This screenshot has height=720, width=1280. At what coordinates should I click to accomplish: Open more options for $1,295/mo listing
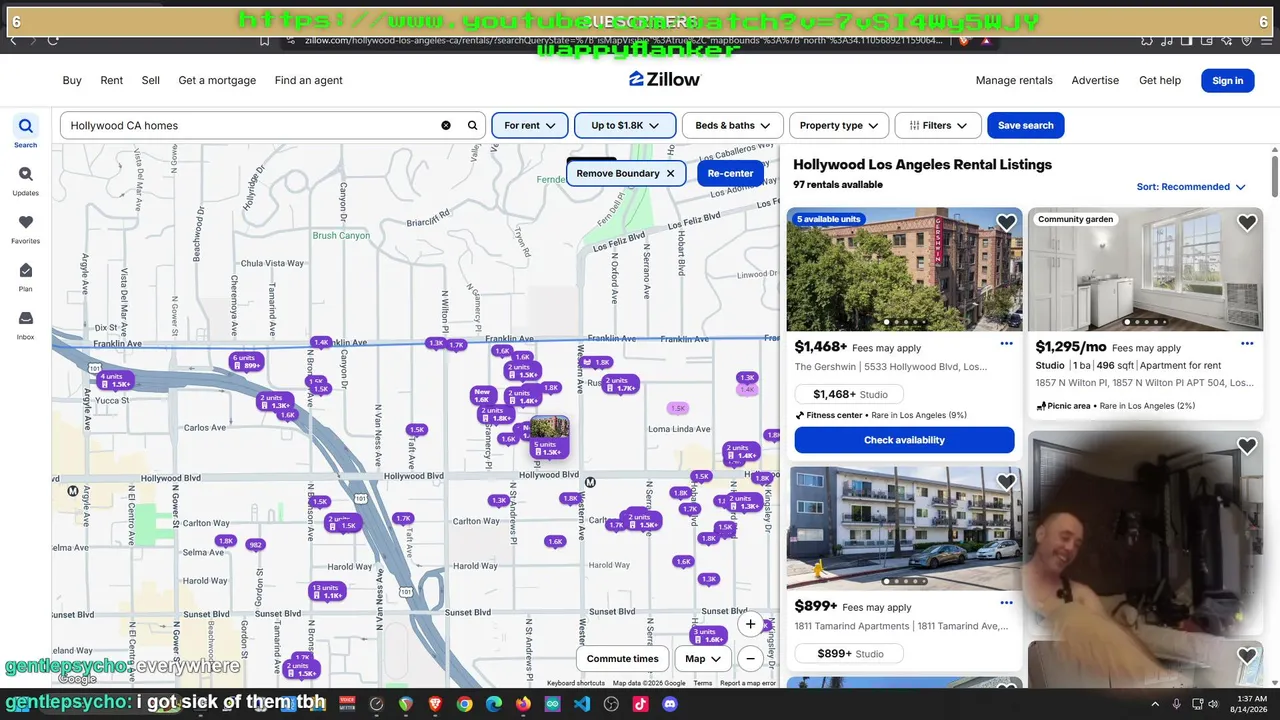[x=1247, y=344]
